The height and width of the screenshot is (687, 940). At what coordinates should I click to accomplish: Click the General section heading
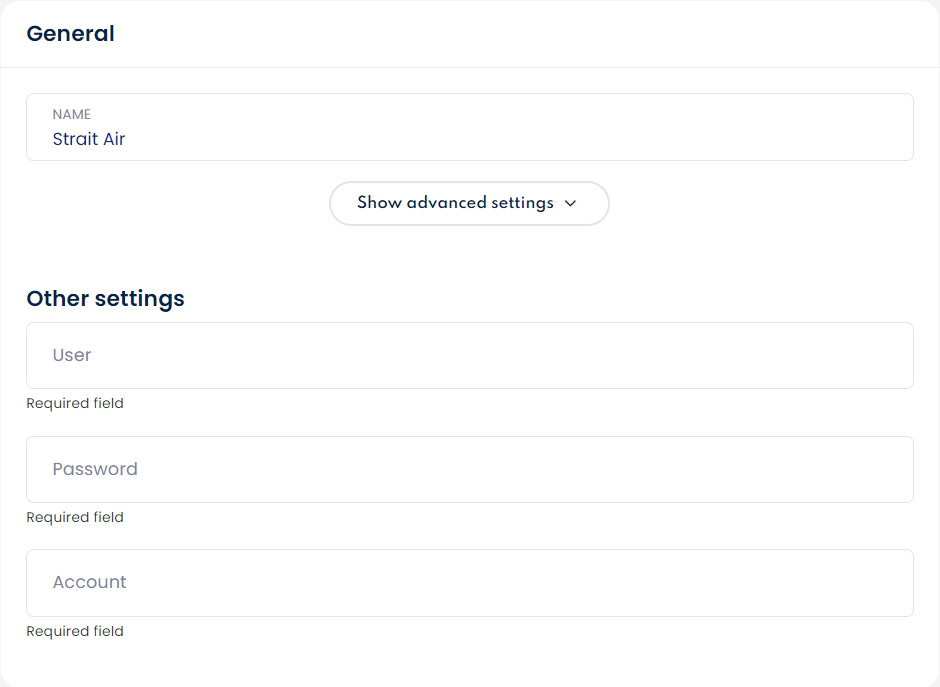tap(70, 34)
